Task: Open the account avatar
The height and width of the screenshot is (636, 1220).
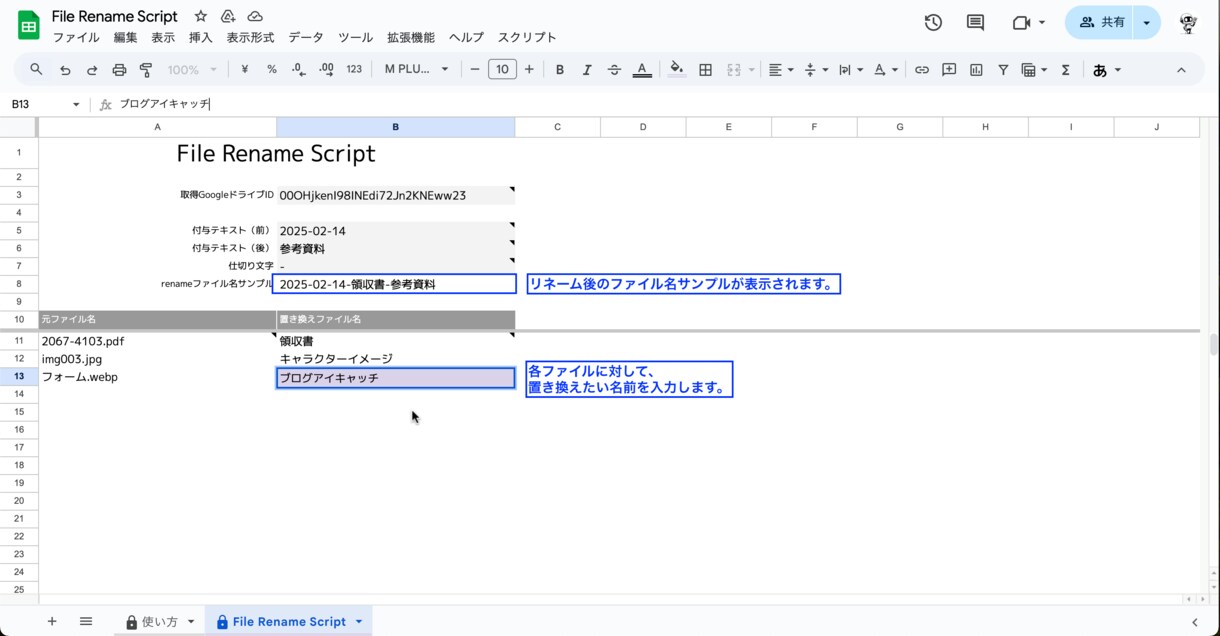Action: 1188,22
